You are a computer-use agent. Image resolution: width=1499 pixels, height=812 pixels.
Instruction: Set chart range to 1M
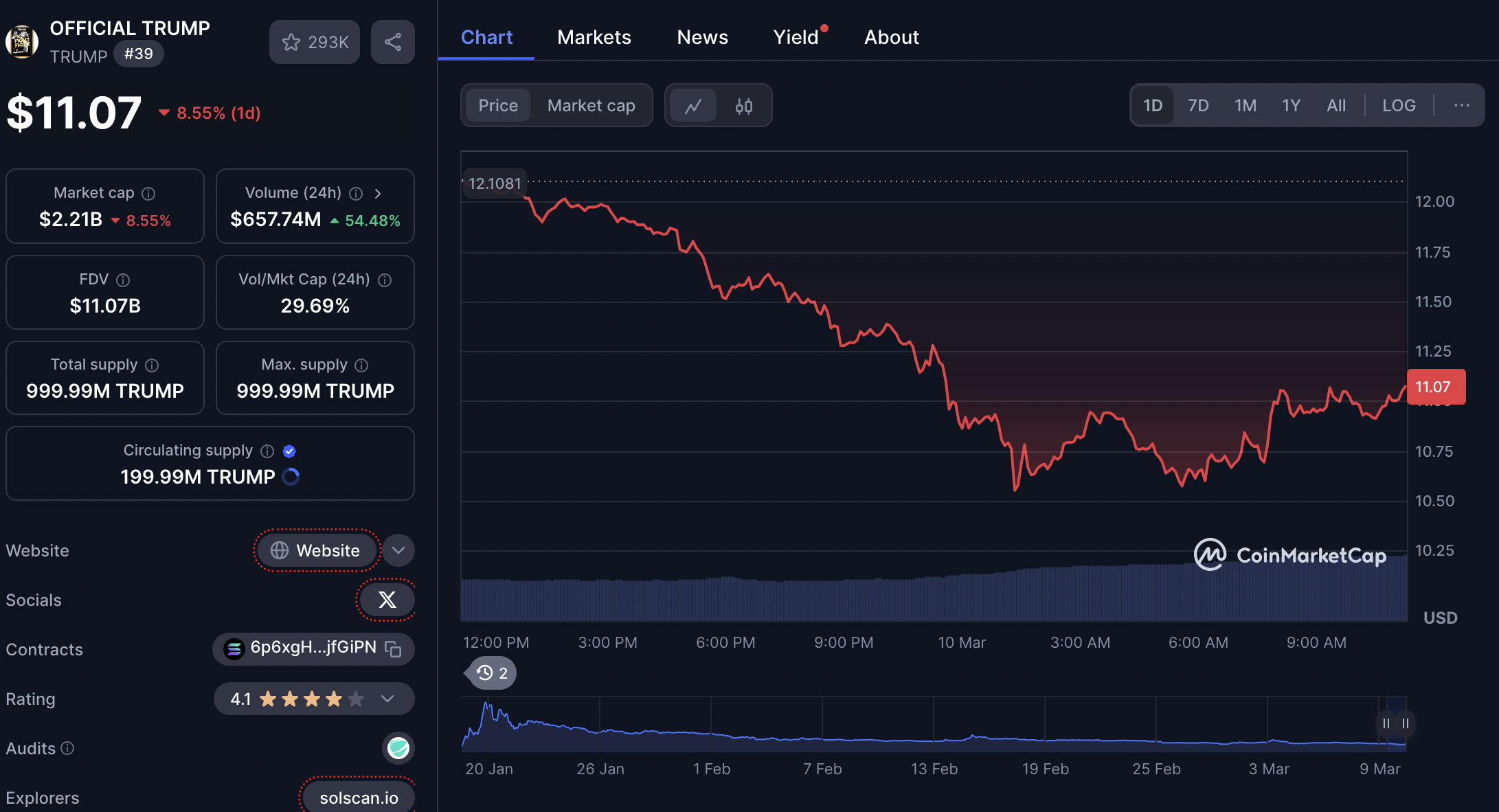click(1245, 105)
